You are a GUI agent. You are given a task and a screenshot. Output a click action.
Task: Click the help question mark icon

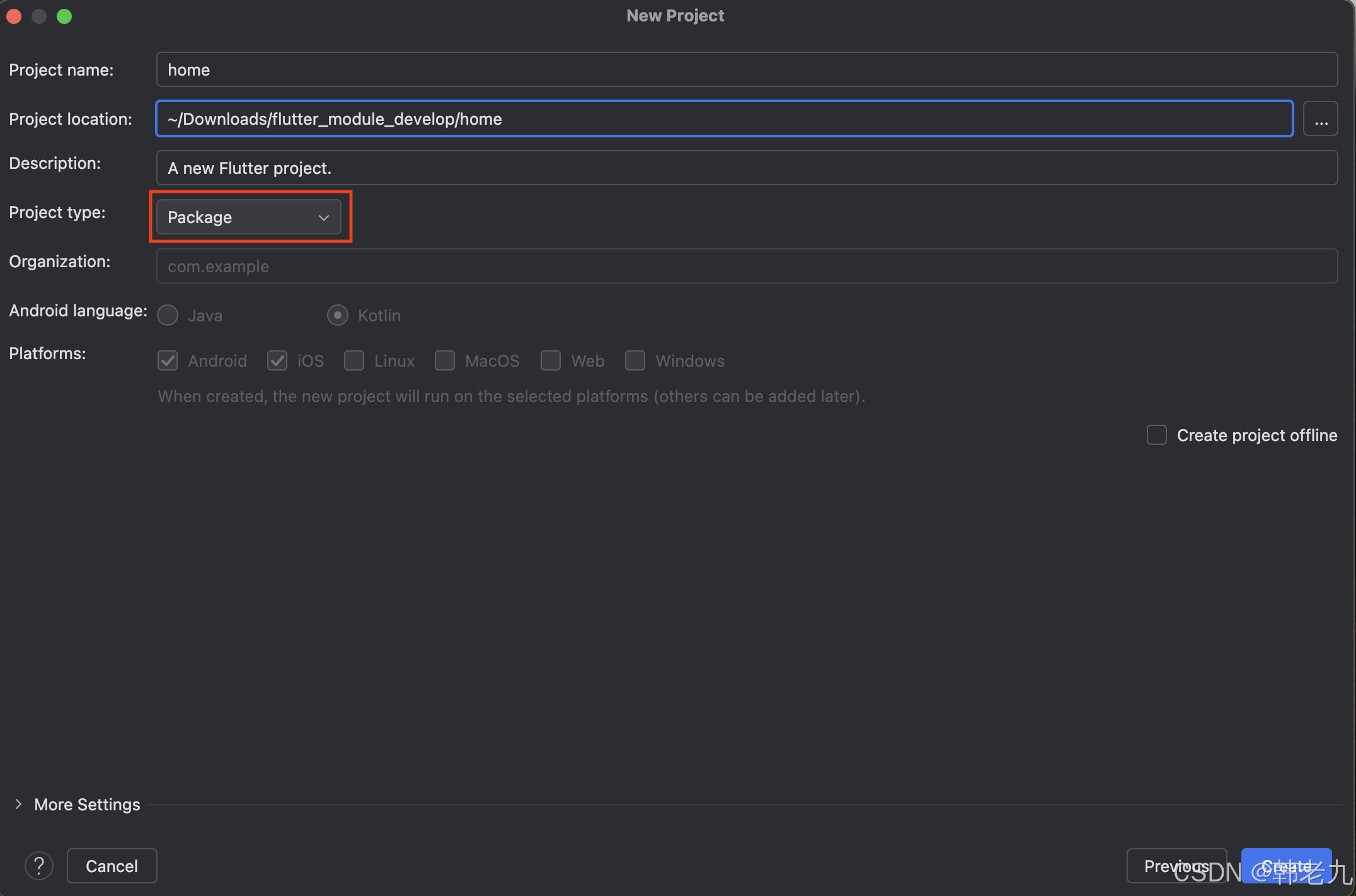(x=38, y=866)
